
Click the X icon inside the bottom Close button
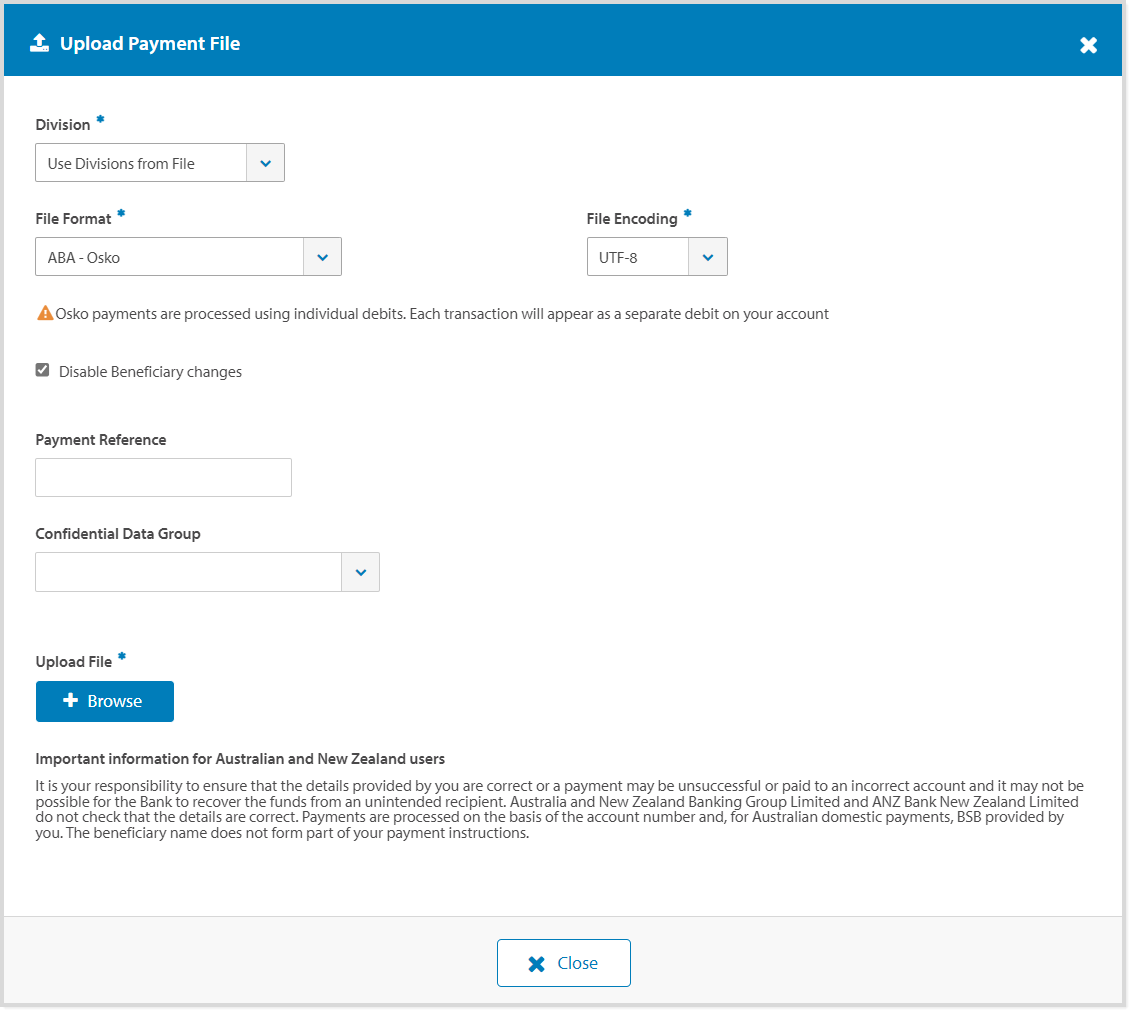click(x=537, y=964)
